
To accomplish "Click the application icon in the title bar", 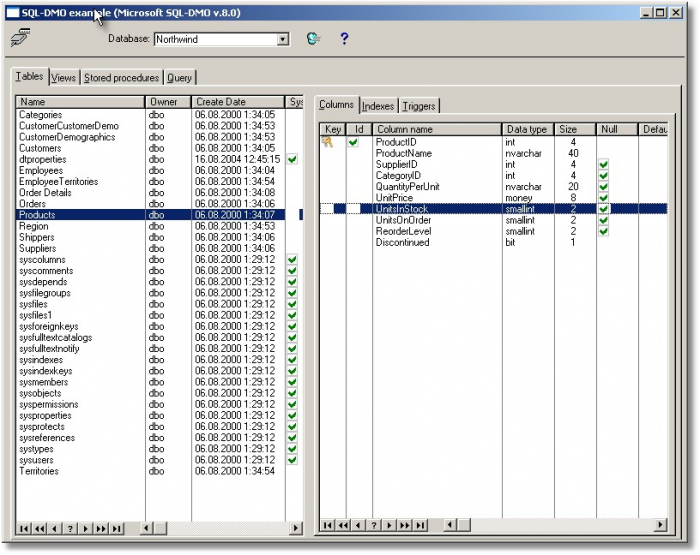I will (13, 13).
